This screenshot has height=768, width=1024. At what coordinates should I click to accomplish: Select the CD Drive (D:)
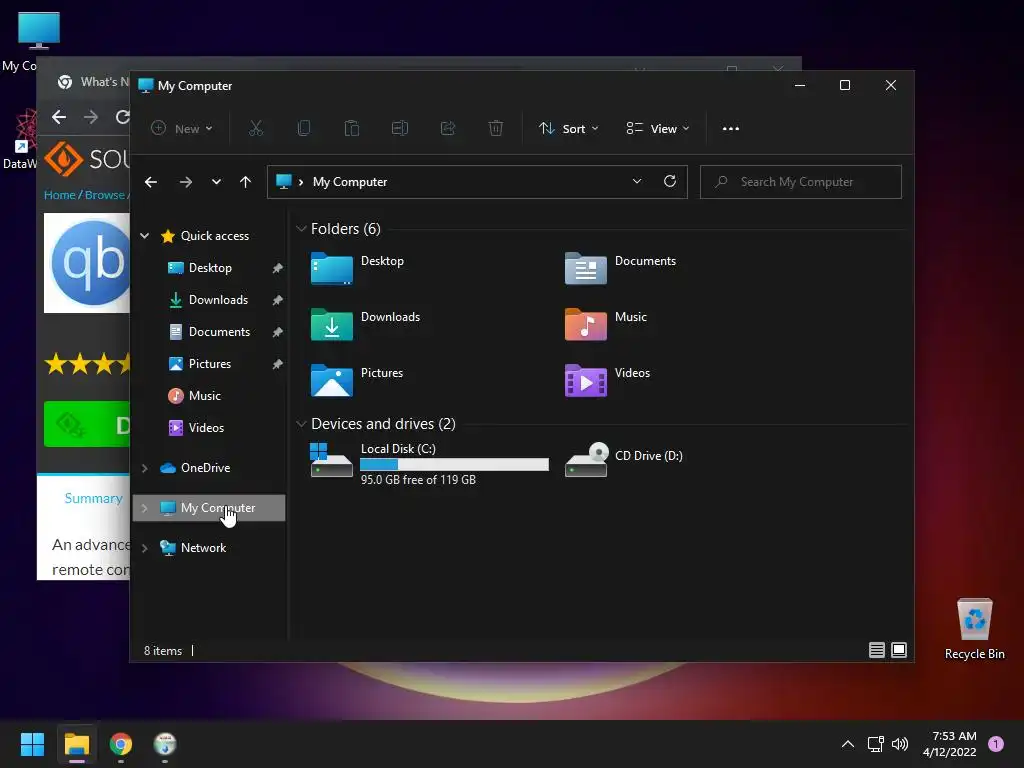click(x=624, y=460)
